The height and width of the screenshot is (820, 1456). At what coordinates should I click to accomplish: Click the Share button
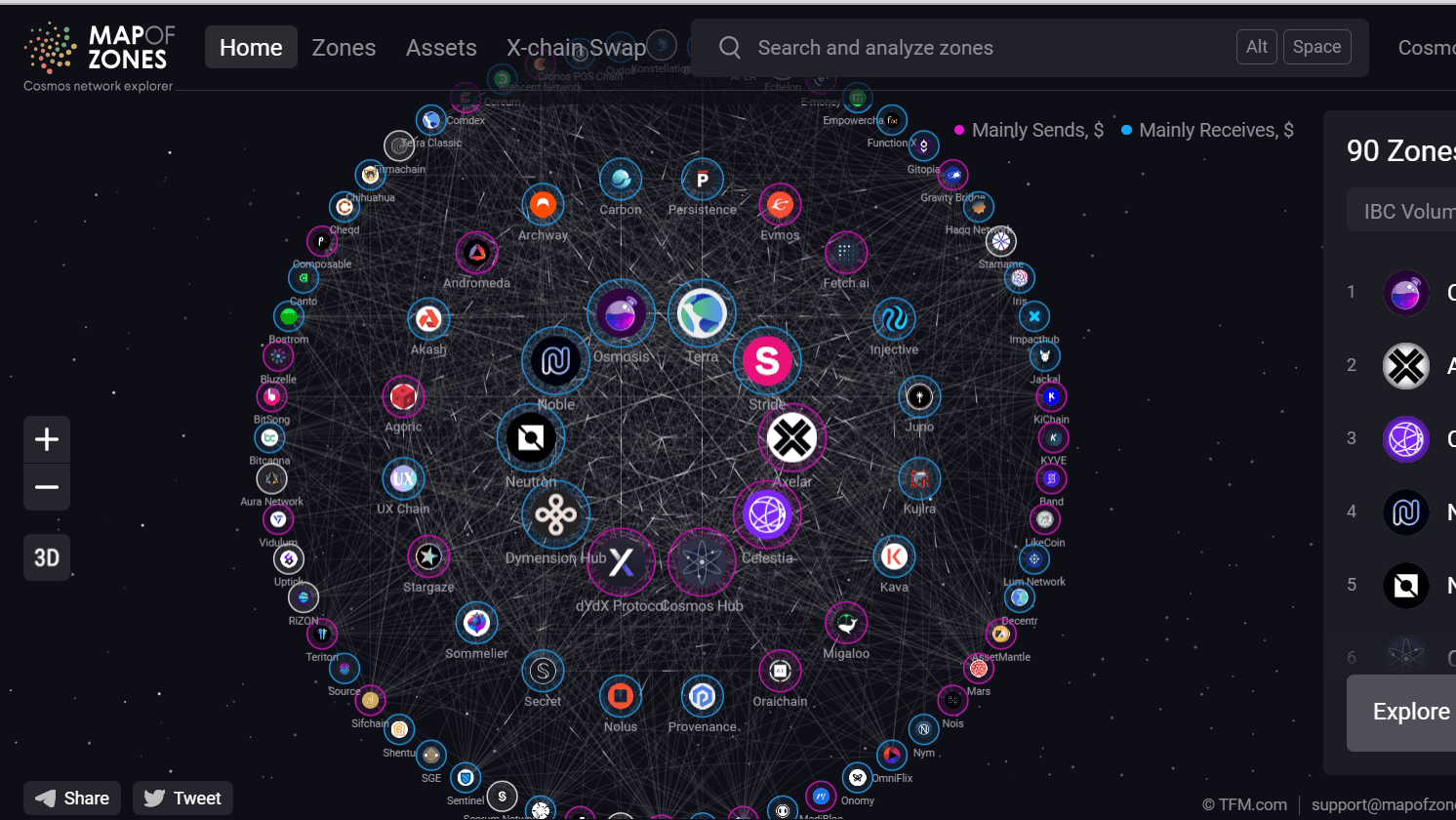[x=72, y=799]
